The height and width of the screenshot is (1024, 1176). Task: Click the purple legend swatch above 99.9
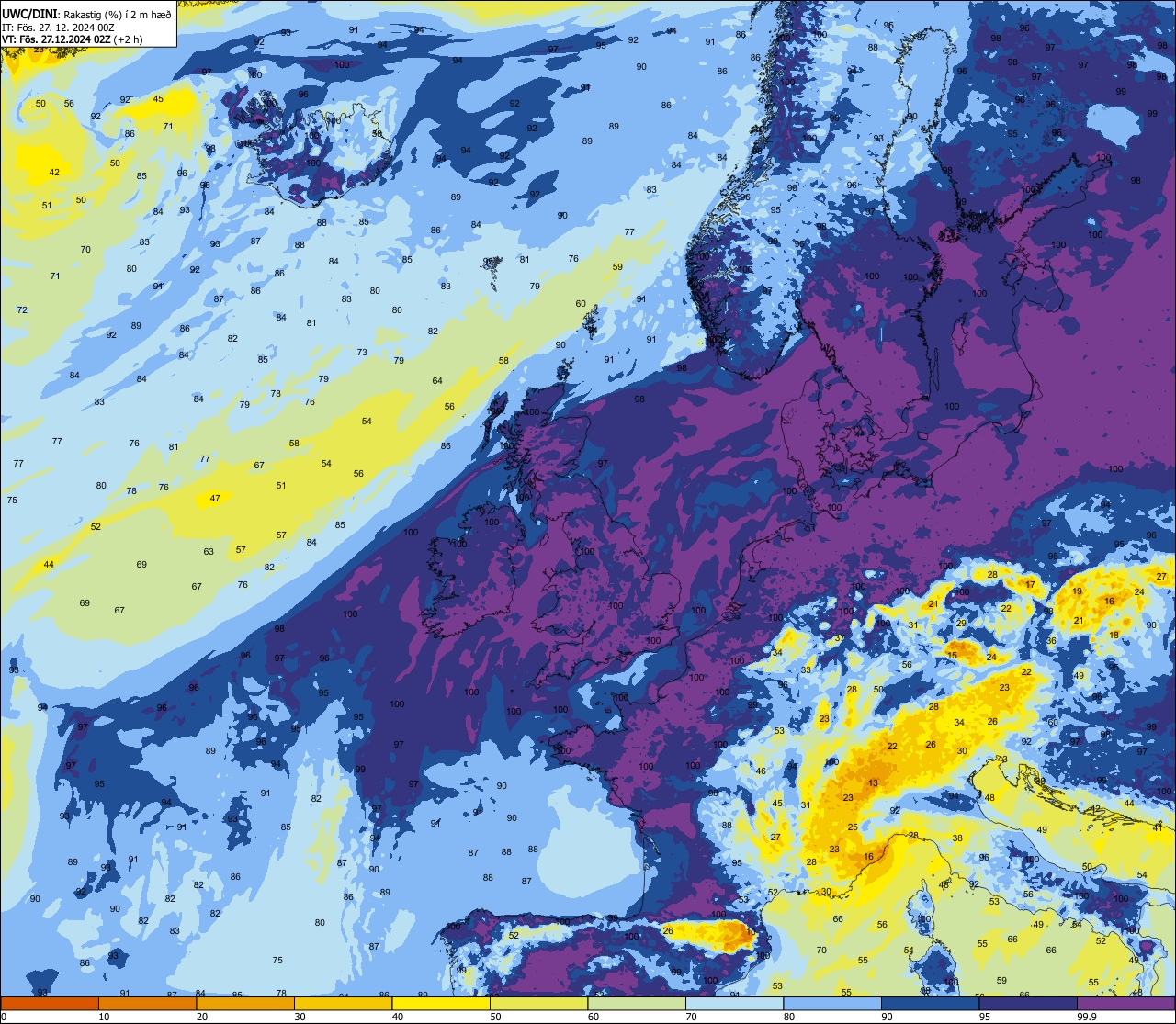coord(1125,1004)
